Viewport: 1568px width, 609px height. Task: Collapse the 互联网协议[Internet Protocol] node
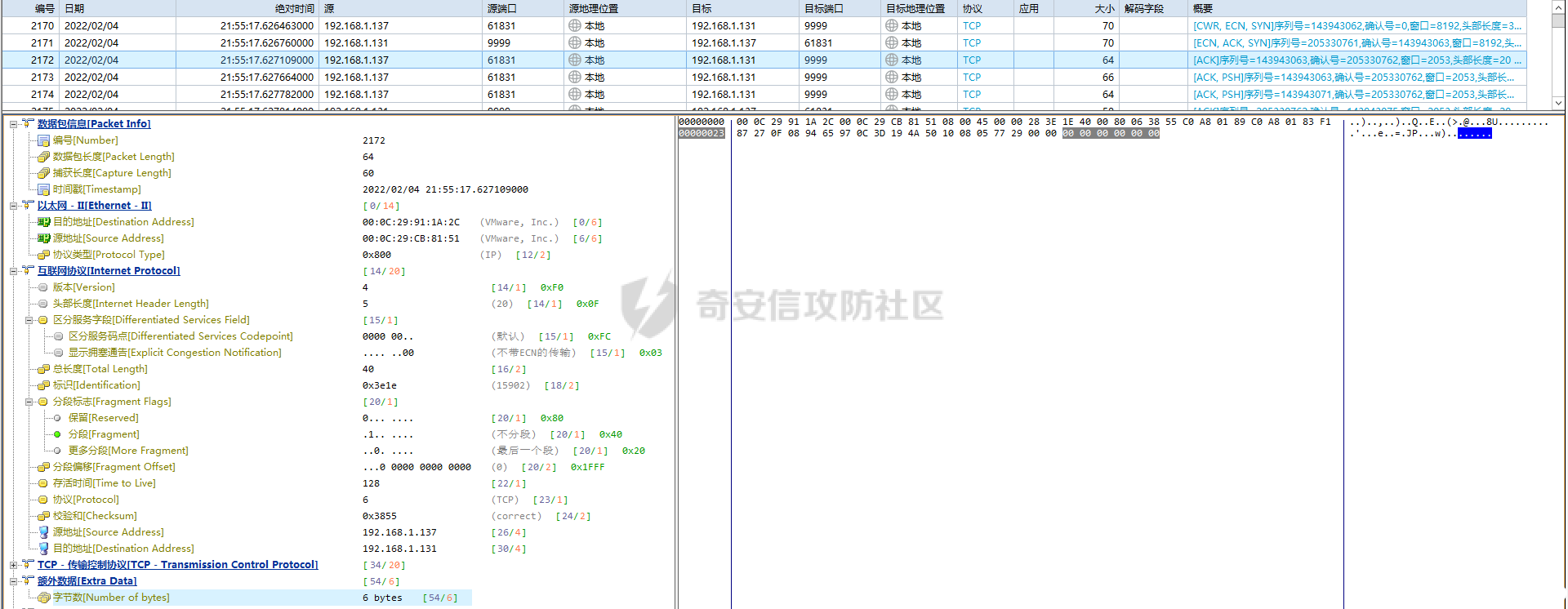click(x=13, y=271)
